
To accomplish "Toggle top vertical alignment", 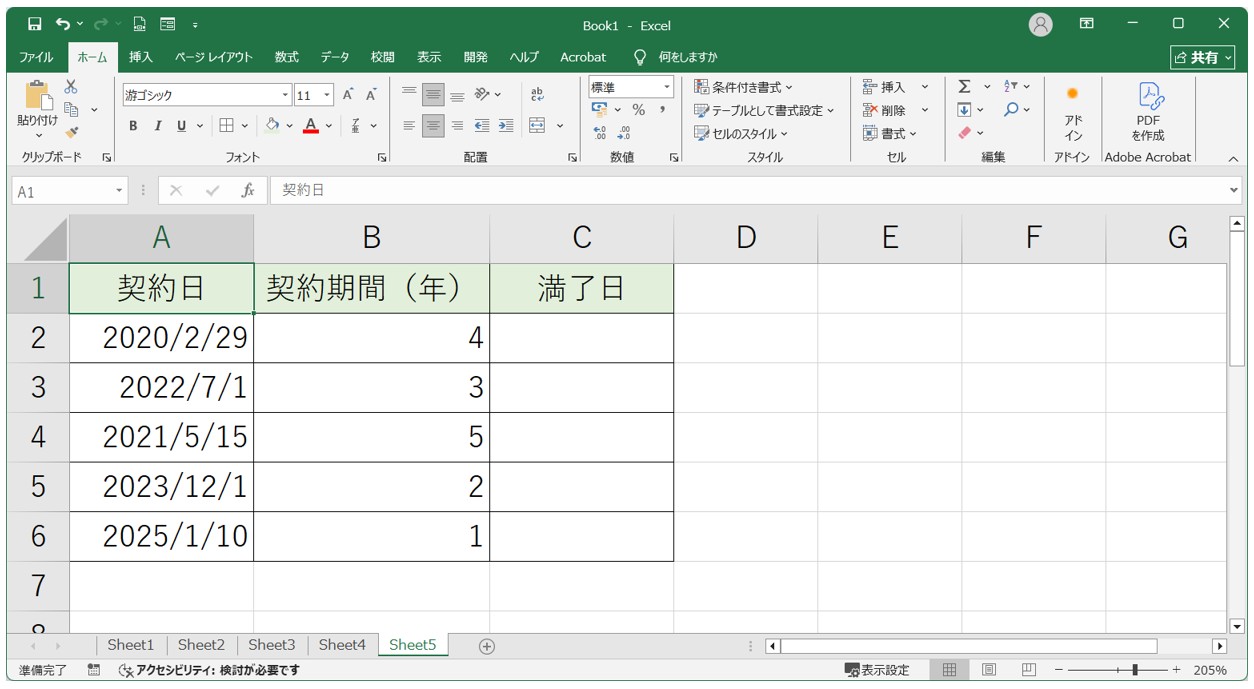I will [409, 95].
